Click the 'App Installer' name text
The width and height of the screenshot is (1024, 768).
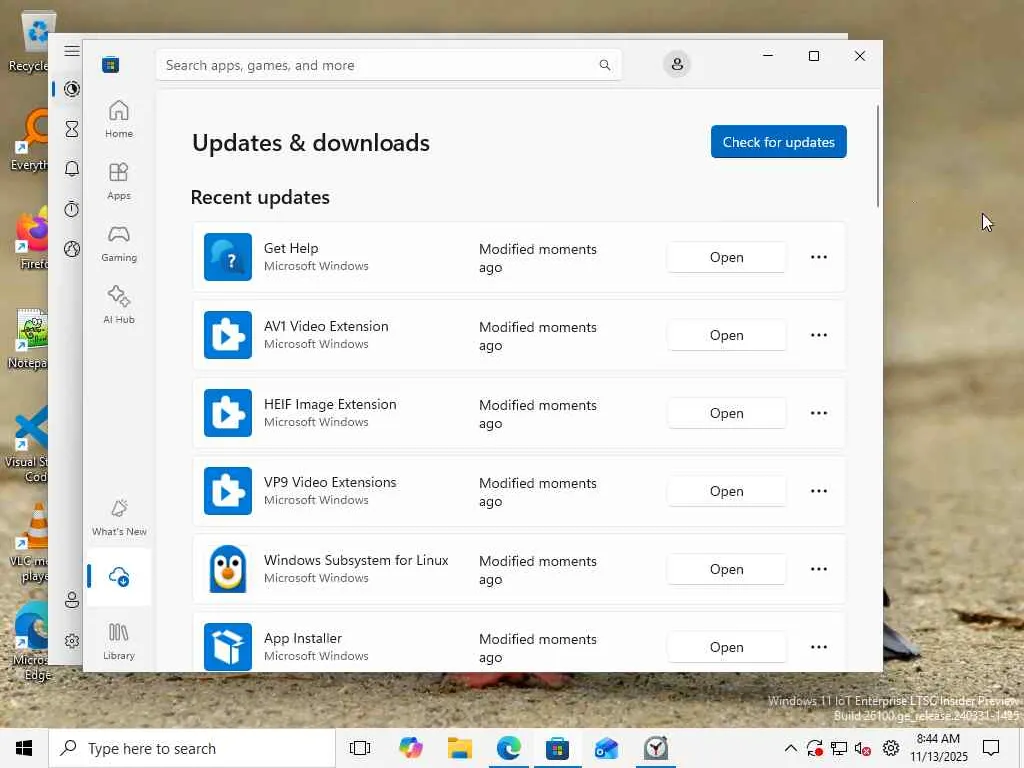coord(303,638)
